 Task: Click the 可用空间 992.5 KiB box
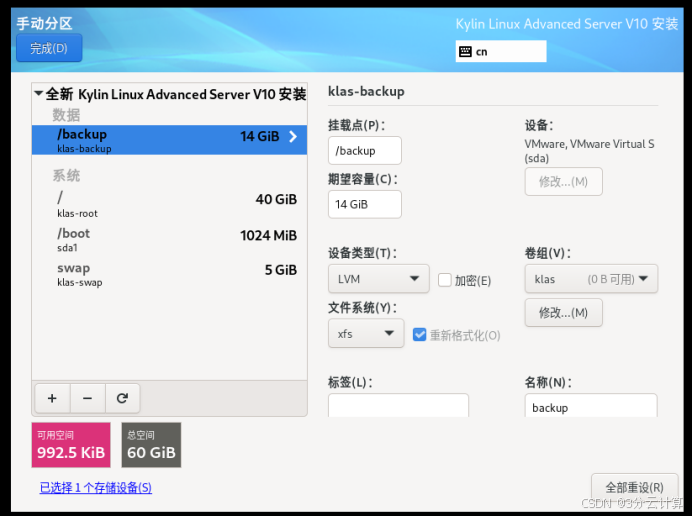pos(71,445)
